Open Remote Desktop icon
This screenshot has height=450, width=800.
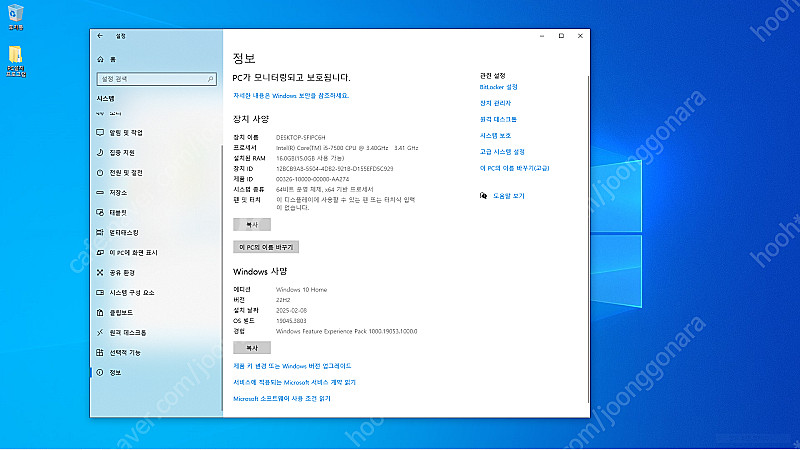point(100,333)
